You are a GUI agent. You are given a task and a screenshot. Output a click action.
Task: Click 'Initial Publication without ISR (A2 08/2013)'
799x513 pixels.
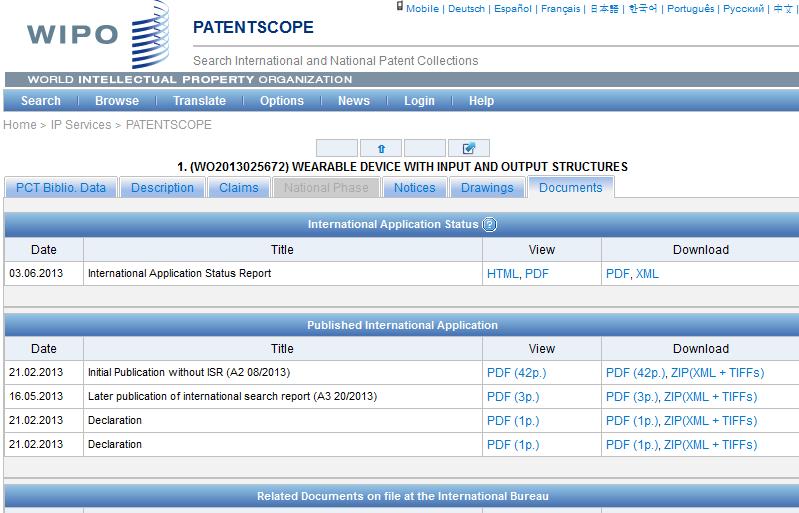[x=189, y=372]
